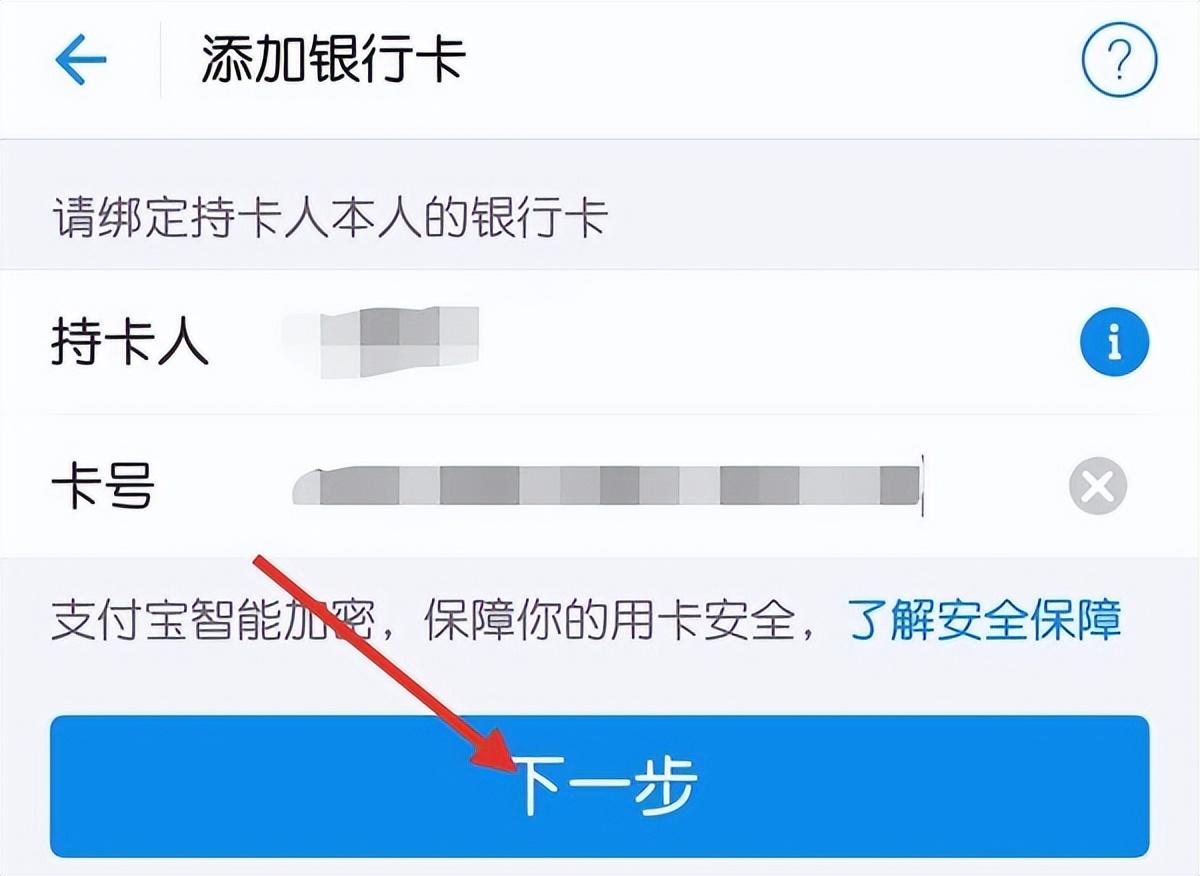Tap the 下一步 button
The image size is (1200, 876).
click(x=600, y=786)
